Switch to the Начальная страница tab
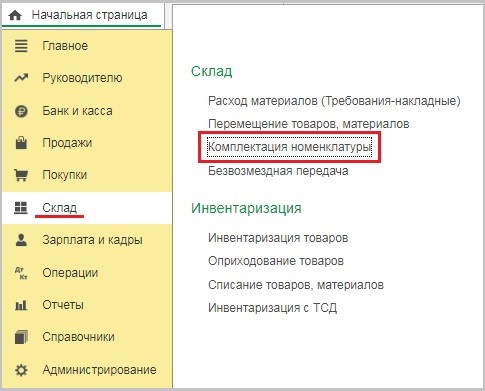Viewport: 485px width, 391px height. click(82, 15)
